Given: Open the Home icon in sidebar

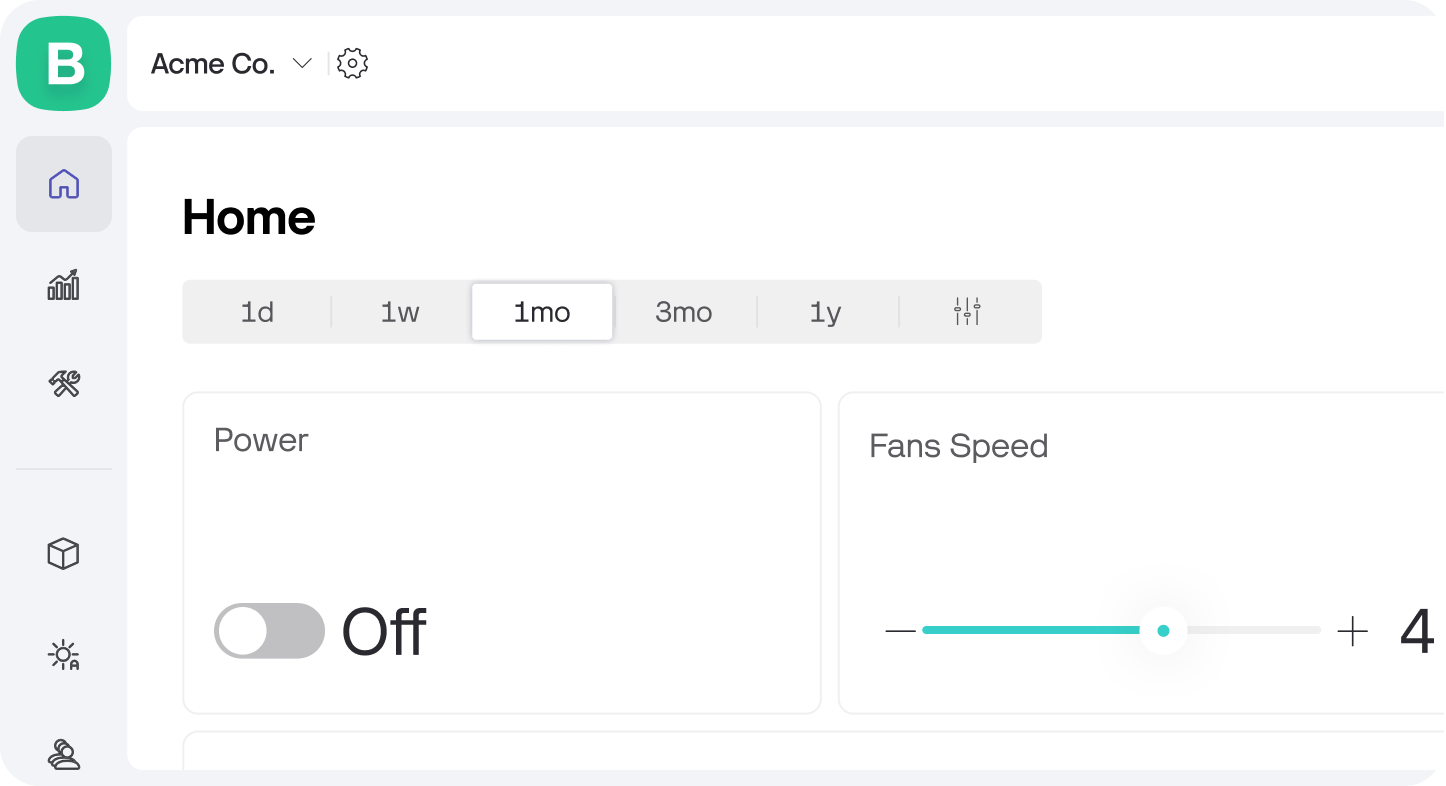Looking at the screenshot, I should 64,184.
